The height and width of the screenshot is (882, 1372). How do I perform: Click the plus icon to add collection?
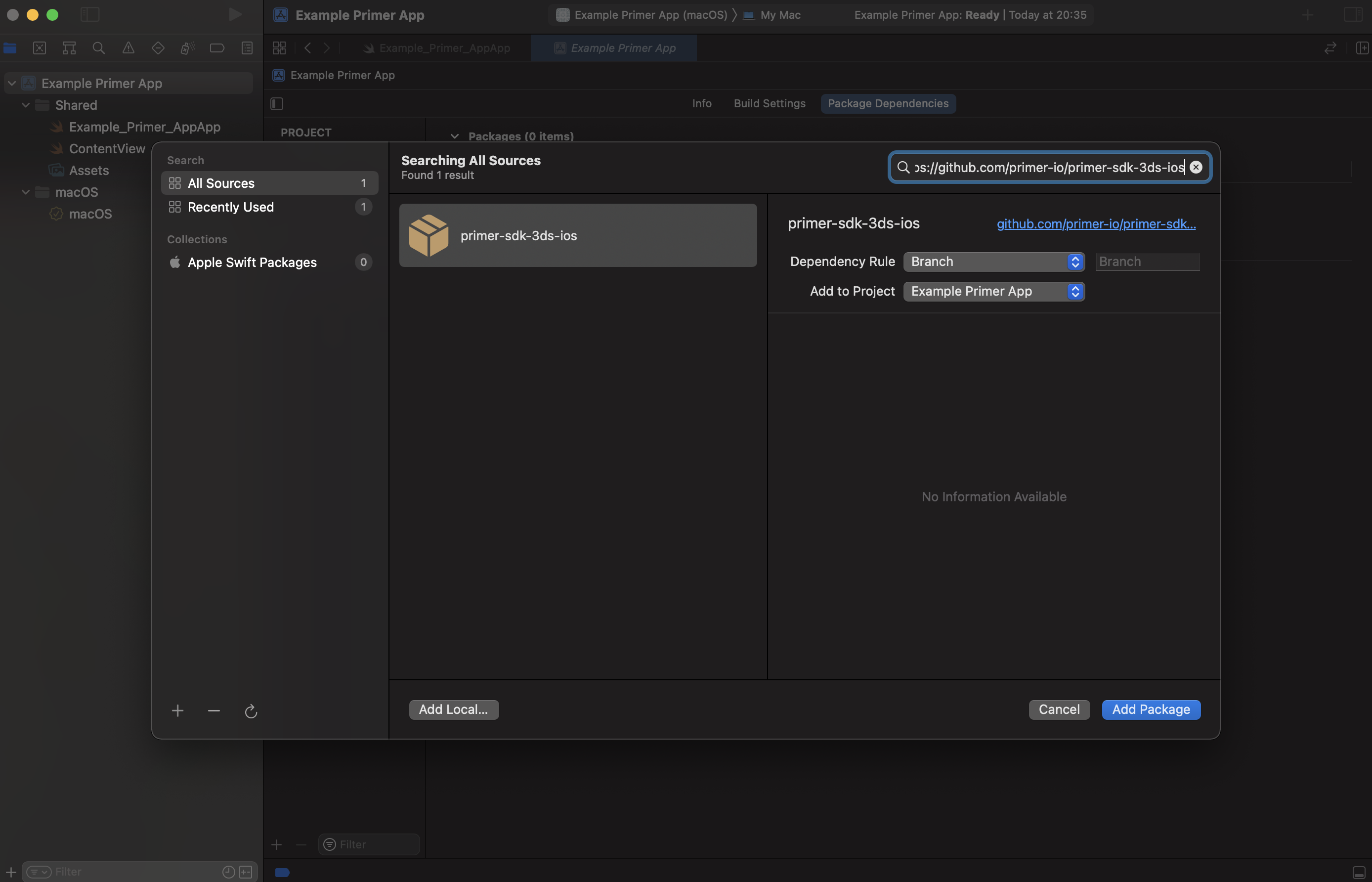tap(177, 711)
